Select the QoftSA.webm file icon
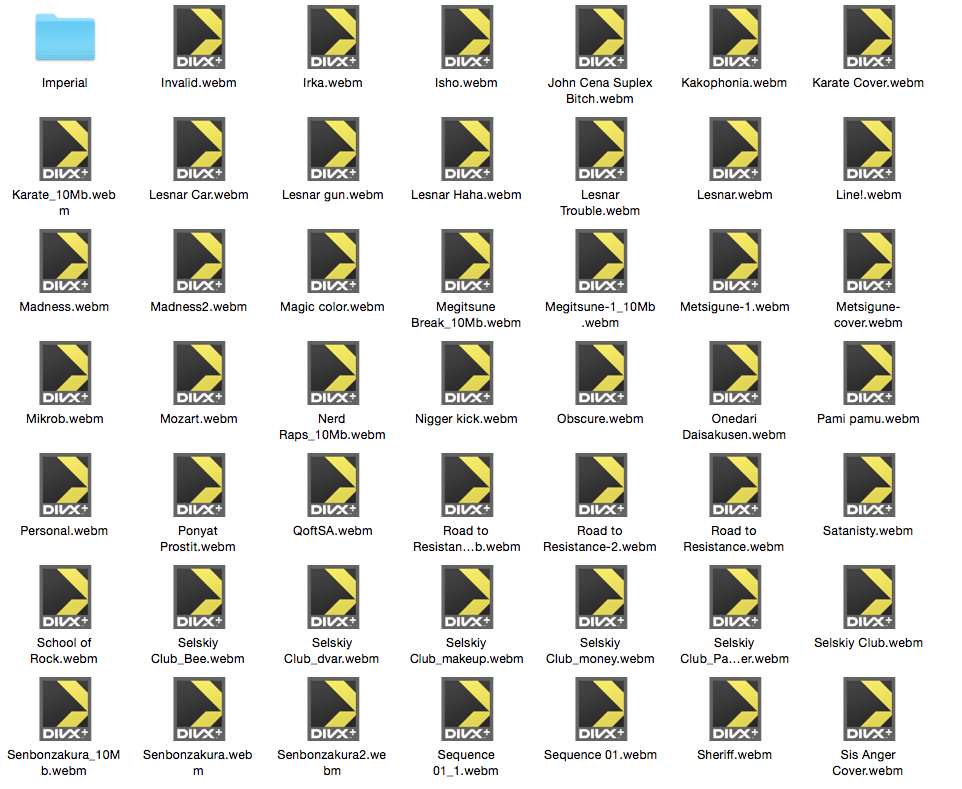The width and height of the screenshot is (962, 789). (333, 485)
